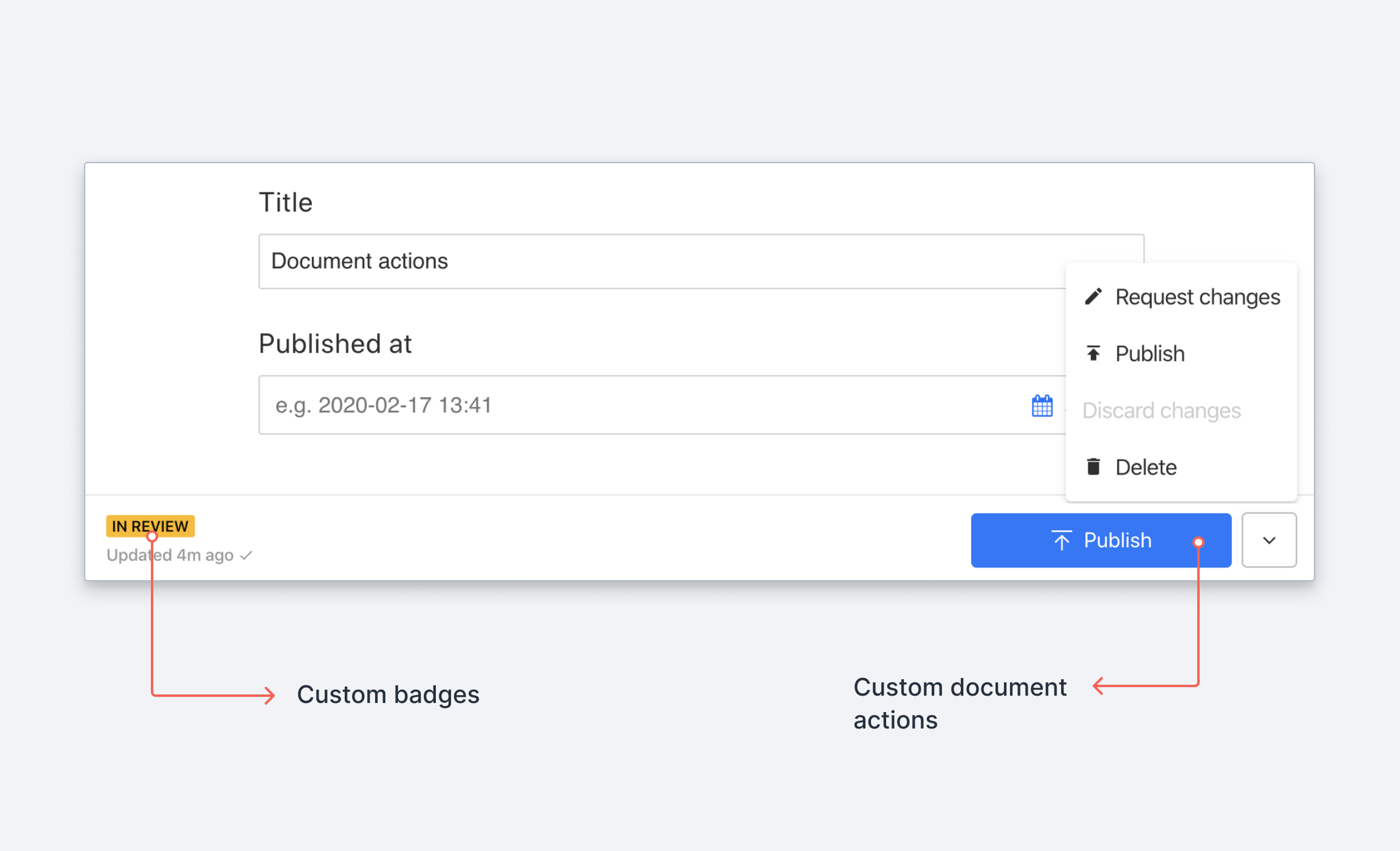Expand the document actions chevron dropdown
1400x851 pixels.
pyautogui.click(x=1269, y=540)
